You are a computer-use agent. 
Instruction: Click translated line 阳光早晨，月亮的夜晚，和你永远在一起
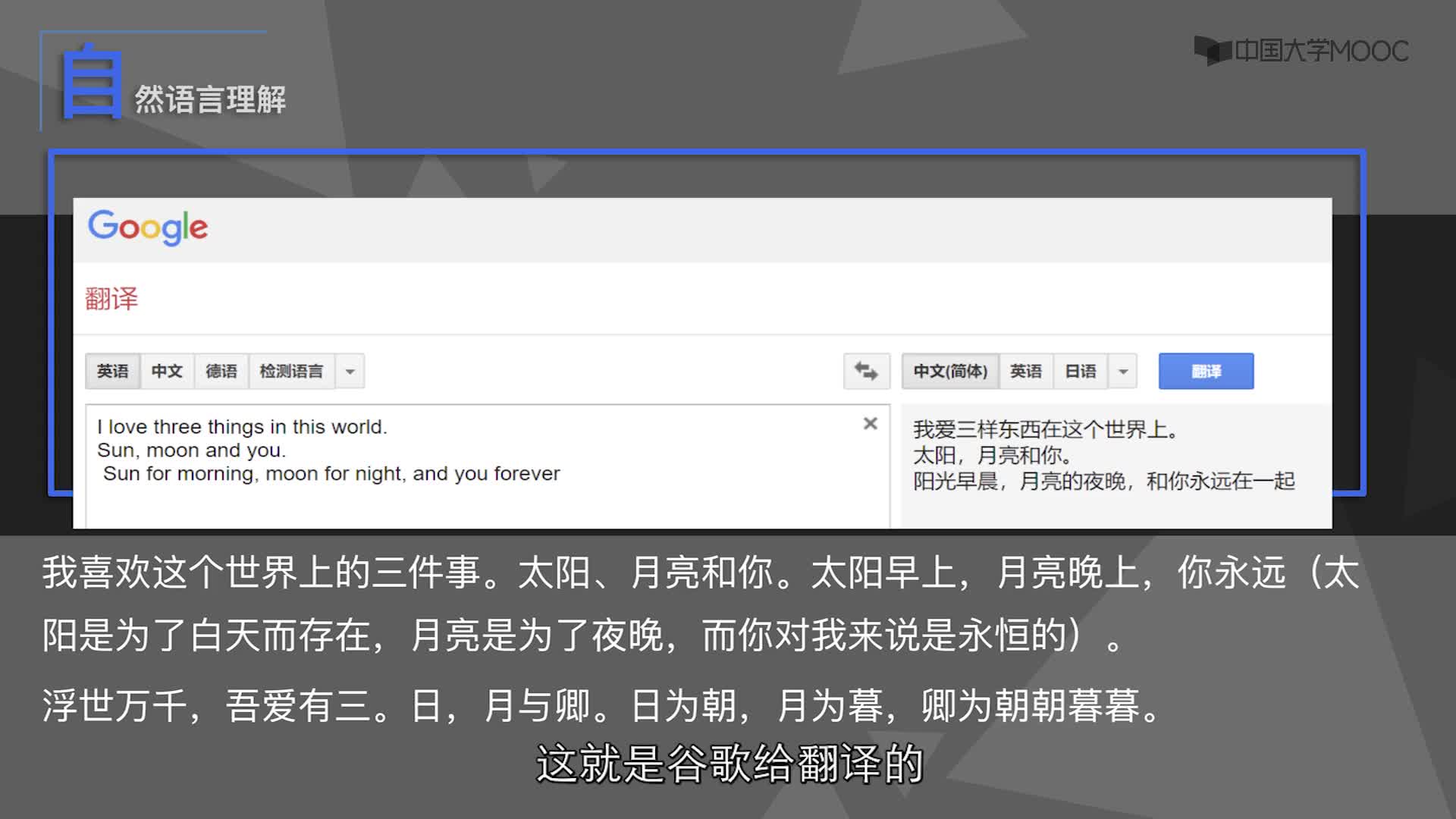click(x=1104, y=482)
